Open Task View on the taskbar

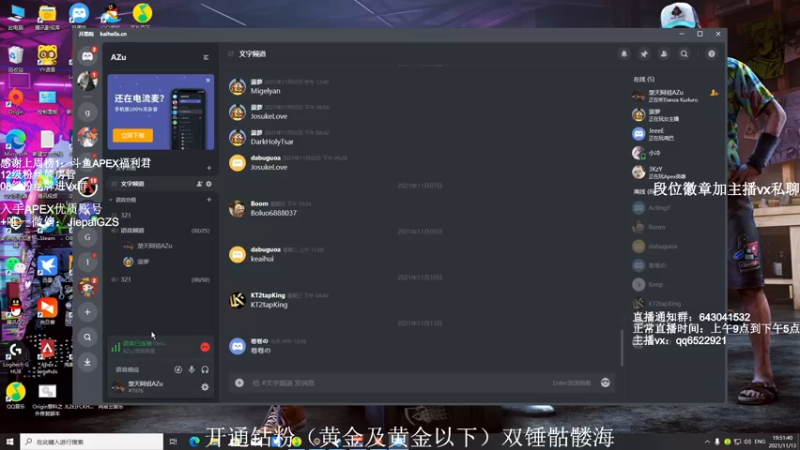[173, 441]
